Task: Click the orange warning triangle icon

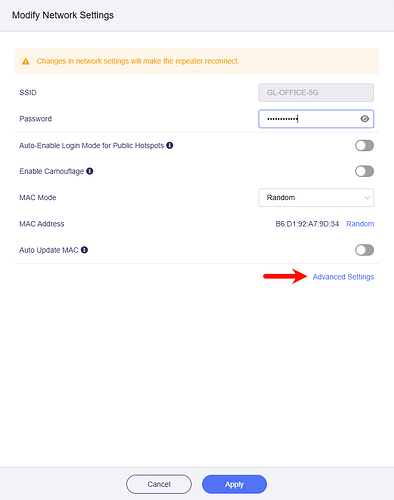Action: 26,61
